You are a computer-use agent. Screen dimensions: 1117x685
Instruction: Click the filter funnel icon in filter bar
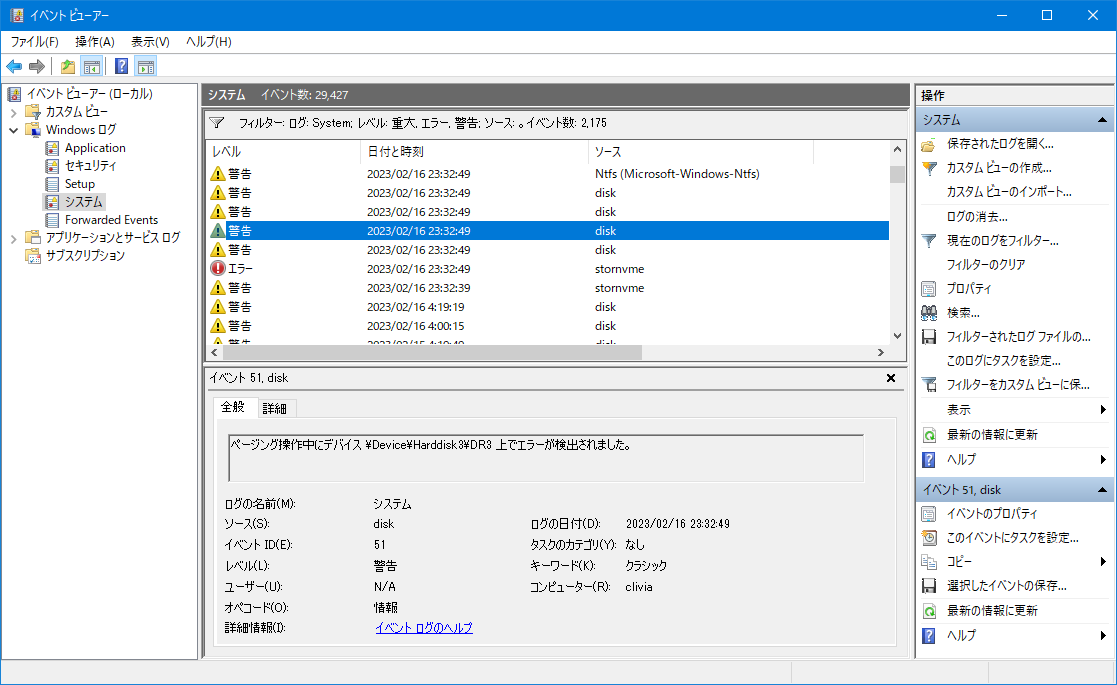[x=217, y=122]
